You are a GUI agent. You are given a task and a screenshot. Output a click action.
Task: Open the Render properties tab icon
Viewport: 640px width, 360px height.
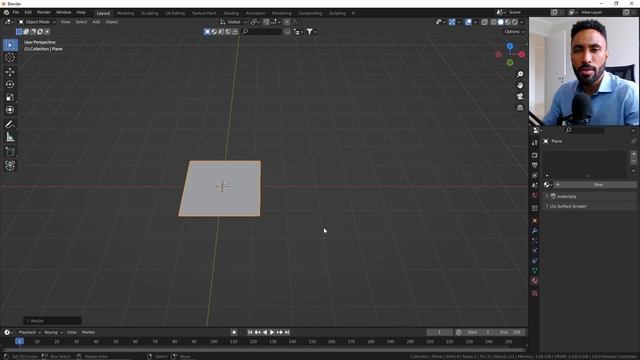pos(535,156)
